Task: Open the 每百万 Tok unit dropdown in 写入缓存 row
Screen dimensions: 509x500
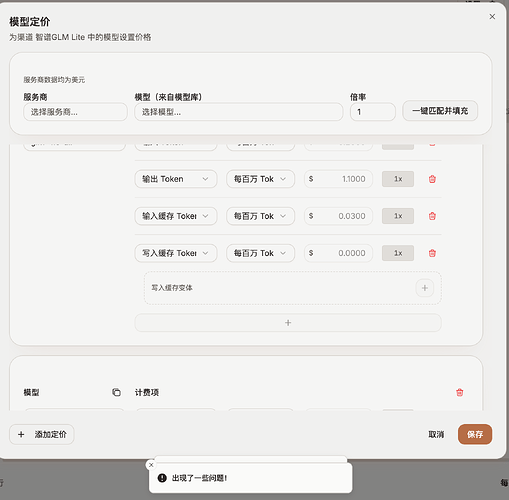Action: (260, 253)
